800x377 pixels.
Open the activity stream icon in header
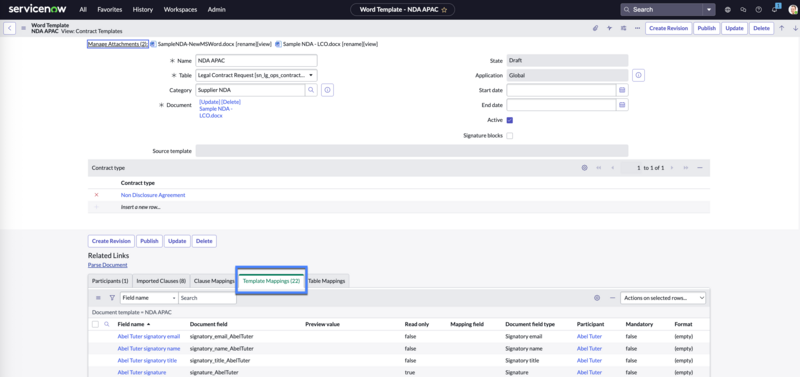tap(609, 28)
